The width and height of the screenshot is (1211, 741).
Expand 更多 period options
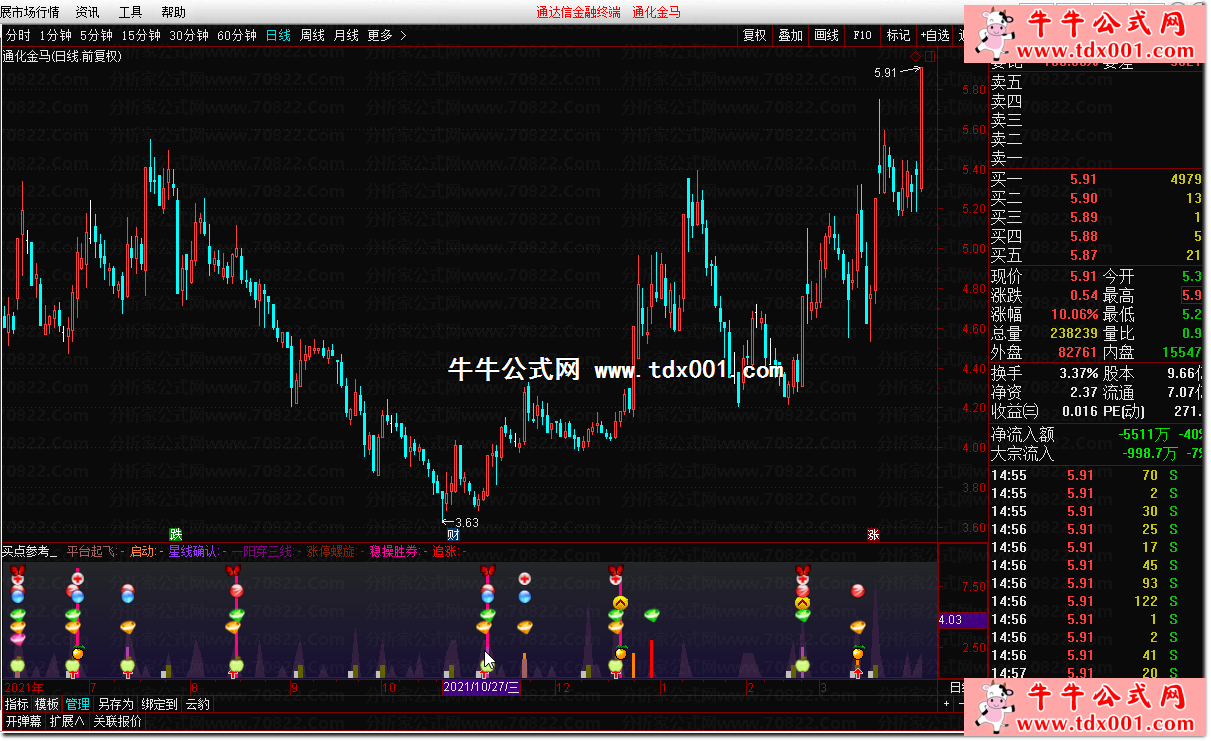tap(387, 35)
